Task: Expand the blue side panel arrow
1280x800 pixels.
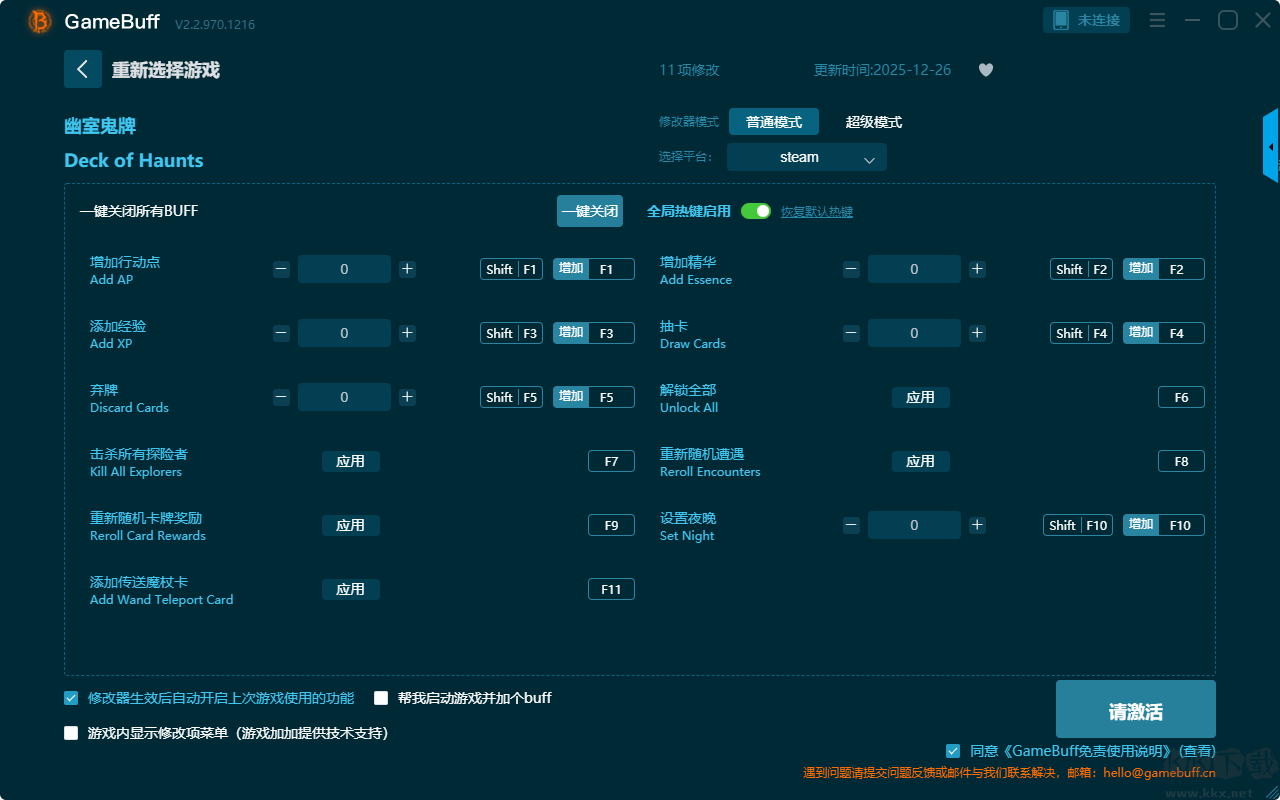Action: [1271, 146]
